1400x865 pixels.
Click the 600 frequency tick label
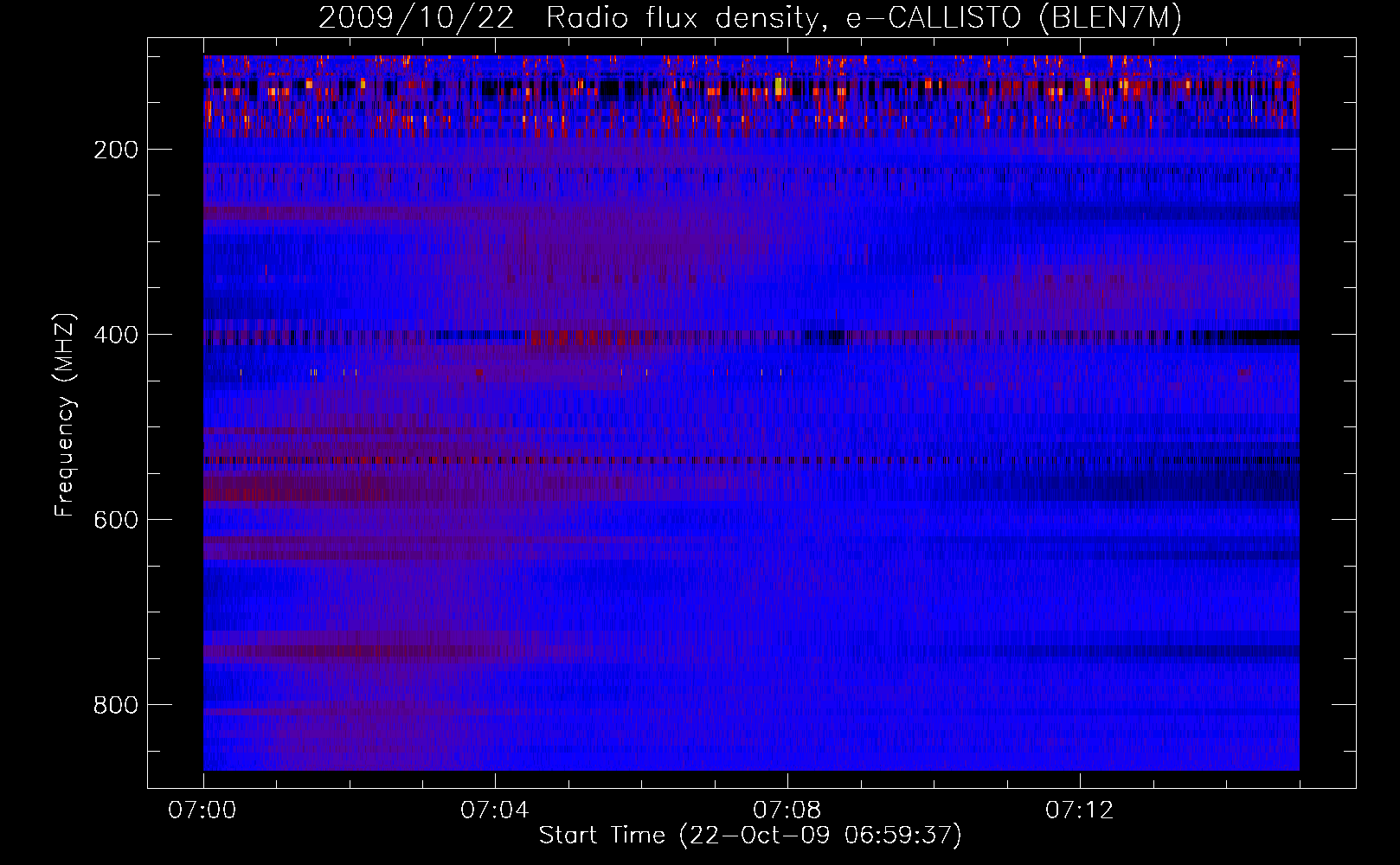tap(116, 520)
